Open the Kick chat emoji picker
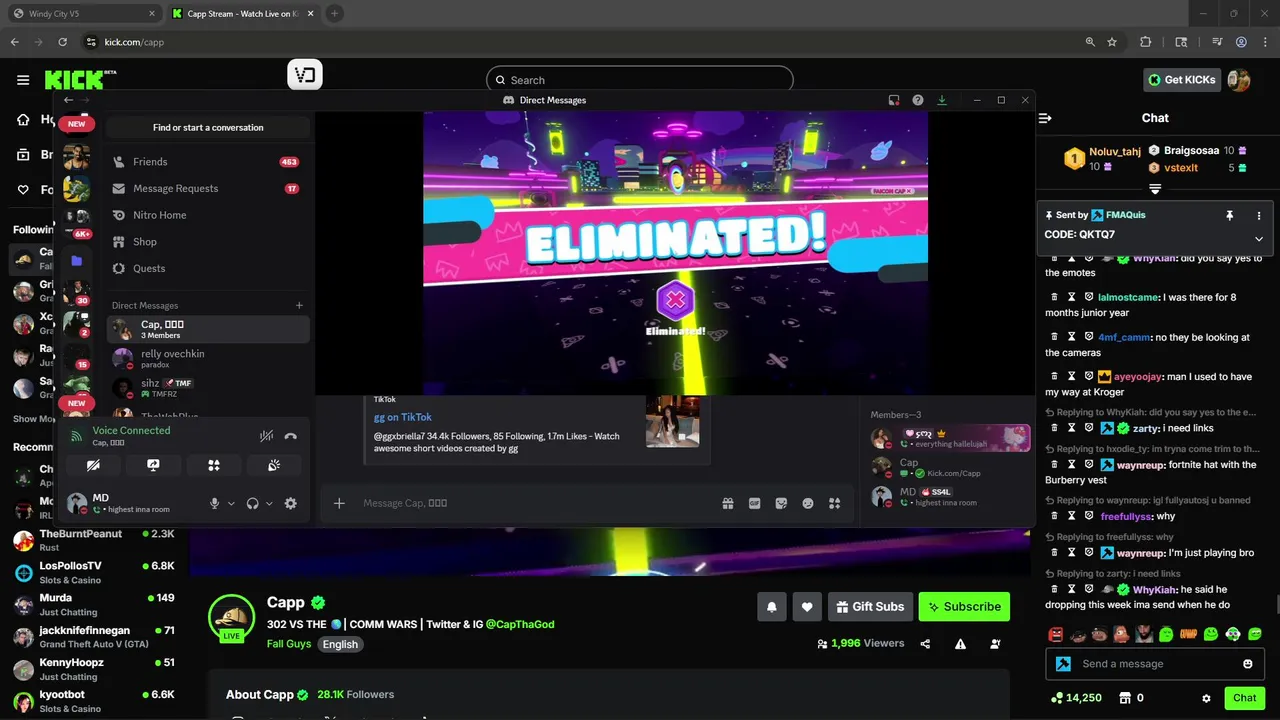This screenshot has width=1280, height=720. 1247,663
